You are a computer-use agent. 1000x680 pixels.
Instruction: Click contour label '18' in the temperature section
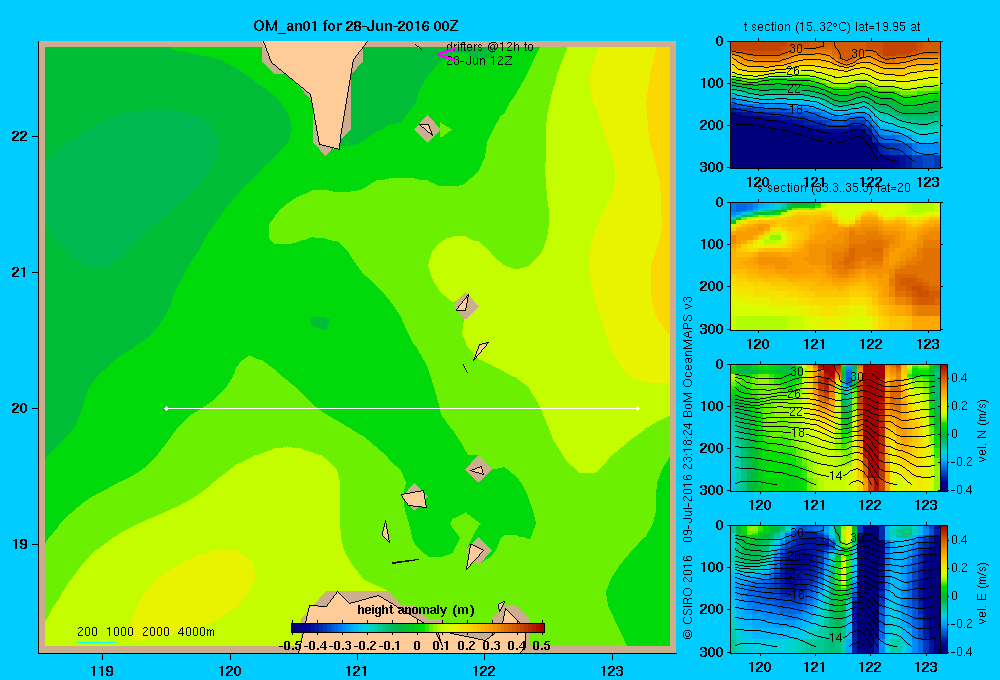[x=796, y=109]
